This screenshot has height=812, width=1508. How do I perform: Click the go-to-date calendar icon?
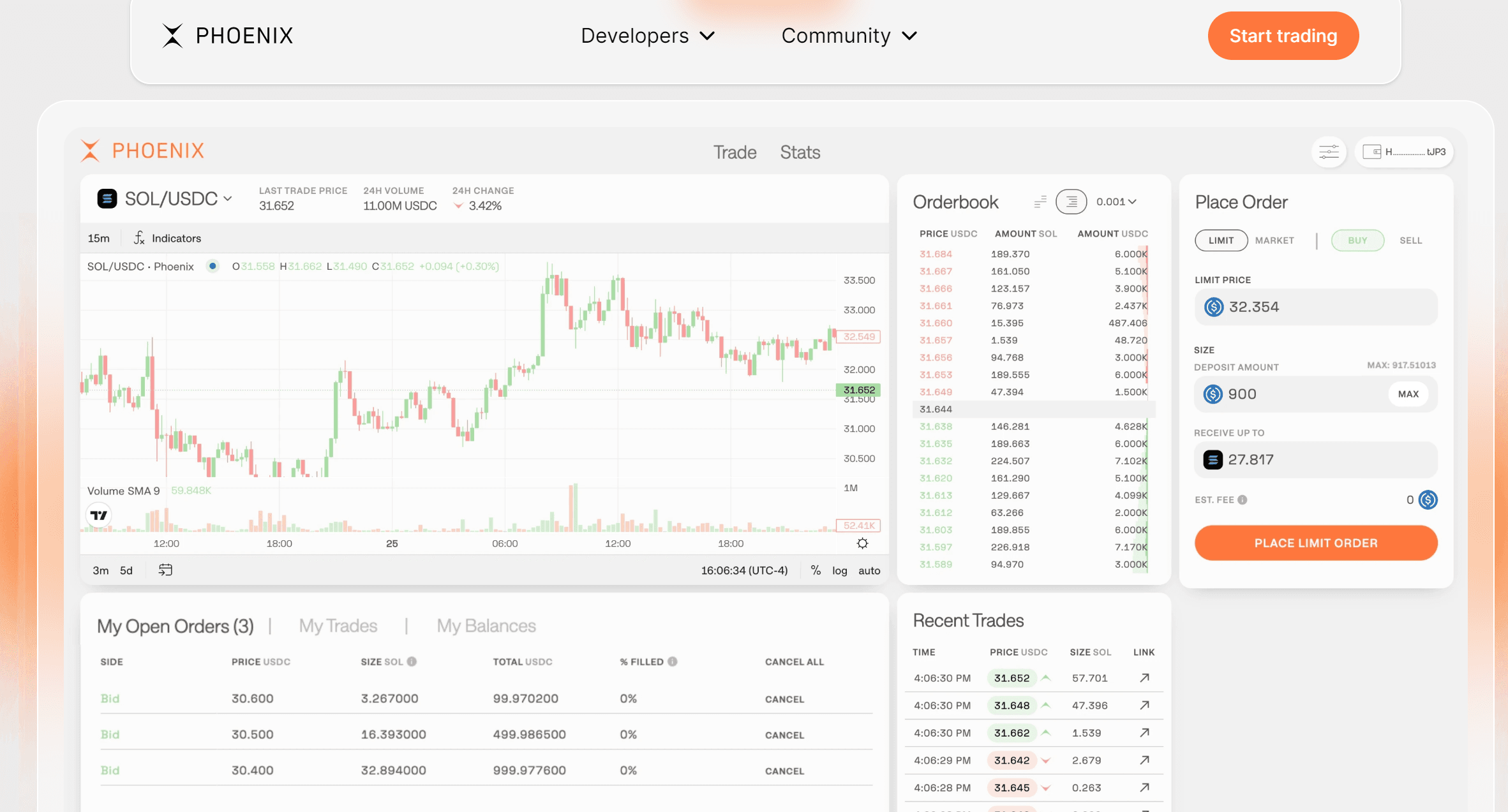165,570
